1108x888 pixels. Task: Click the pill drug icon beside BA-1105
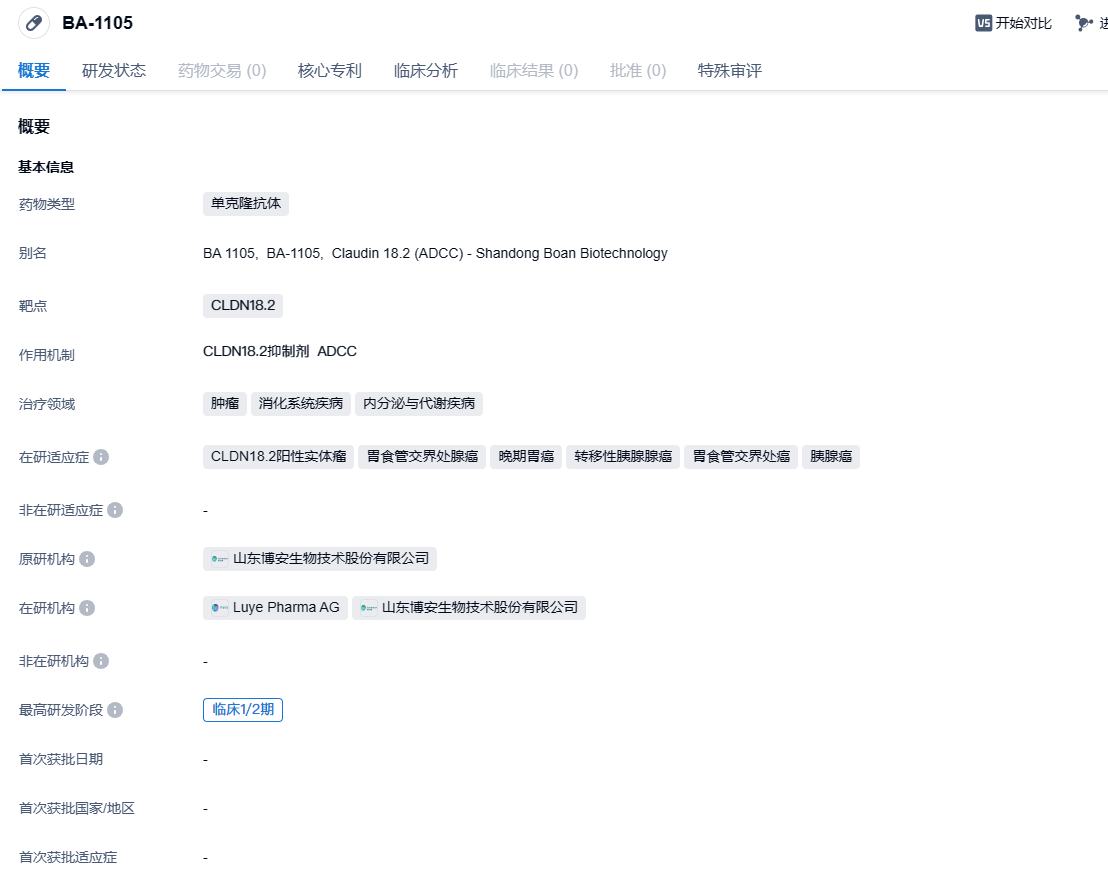click(x=34, y=23)
